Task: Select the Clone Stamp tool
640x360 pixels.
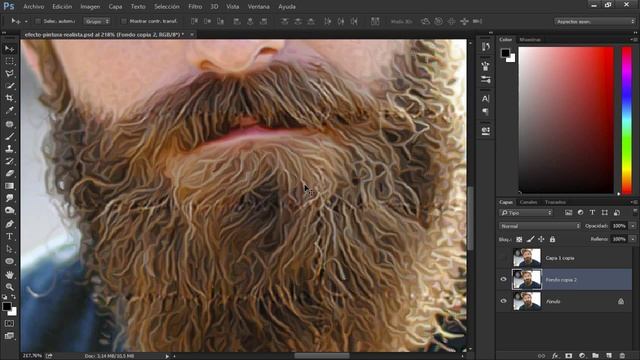Action: [x=9, y=149]
